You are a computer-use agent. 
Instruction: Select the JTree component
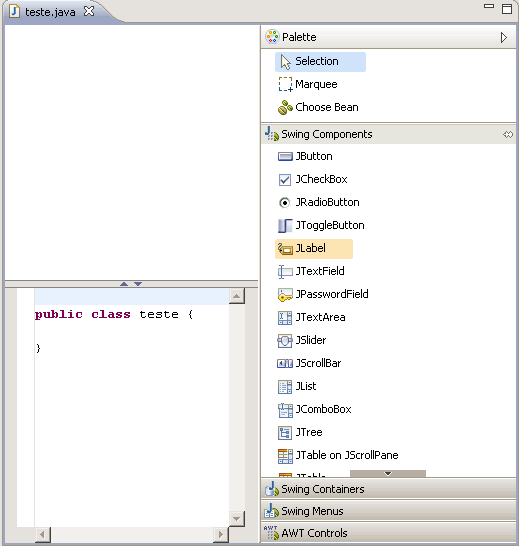coord(300,432)
